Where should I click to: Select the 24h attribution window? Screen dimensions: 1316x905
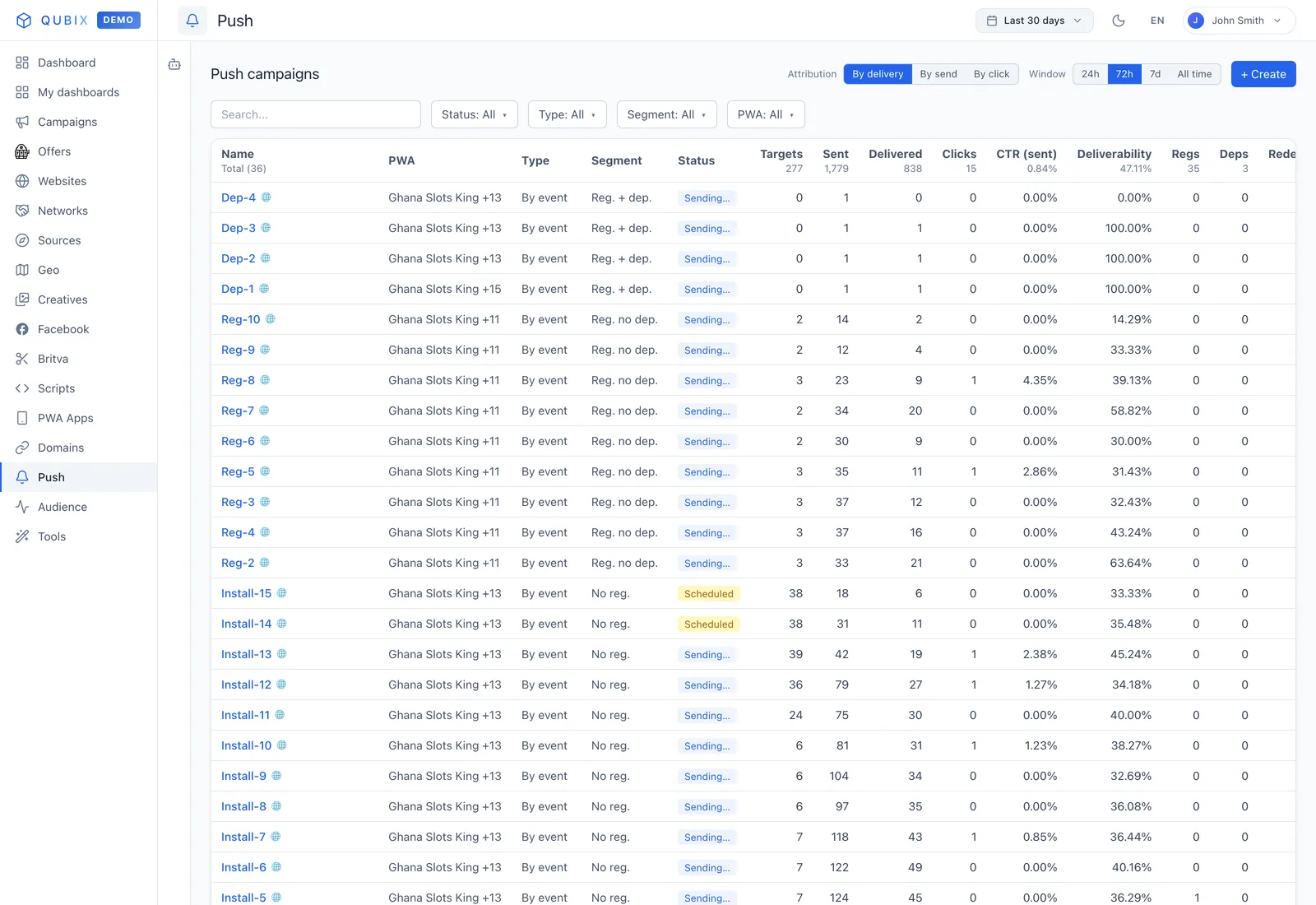coord(1091,74)
